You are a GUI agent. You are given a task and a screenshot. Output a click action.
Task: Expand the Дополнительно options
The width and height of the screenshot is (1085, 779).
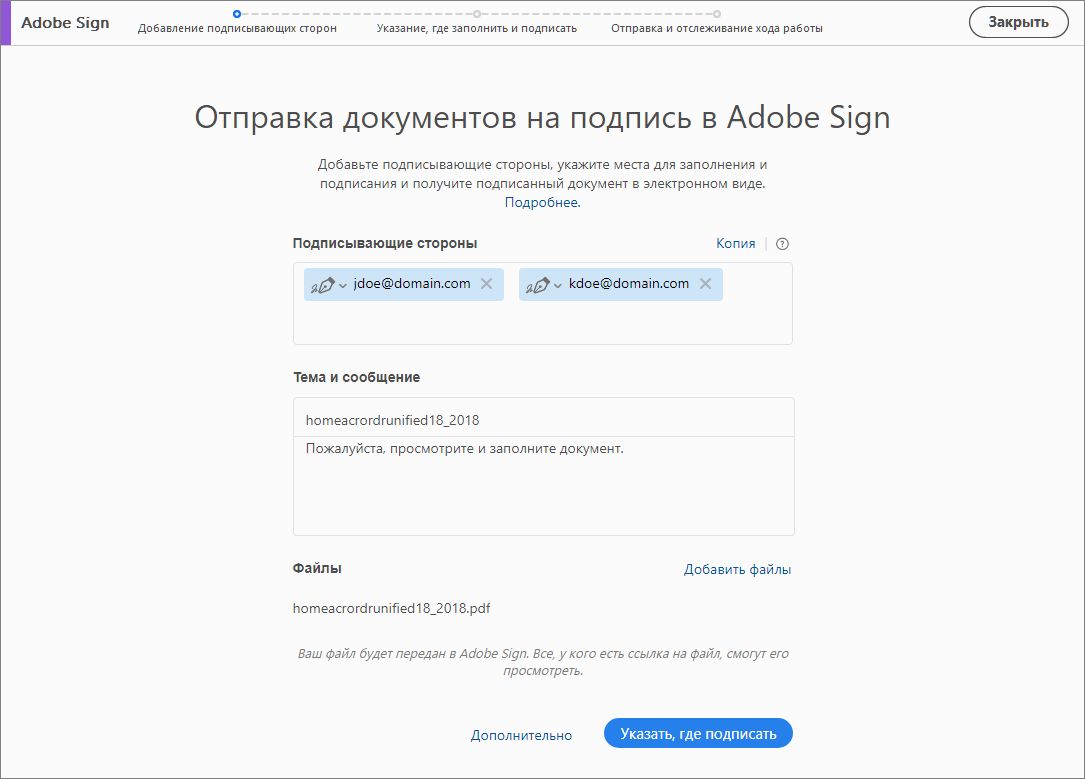(521, 734)
